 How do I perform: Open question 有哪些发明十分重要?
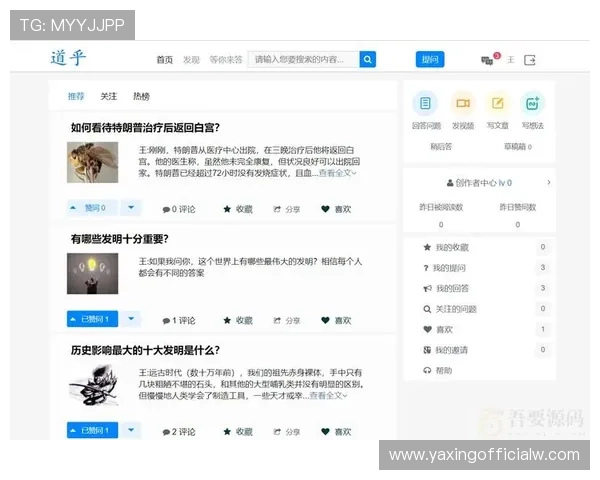click(119, 239)
